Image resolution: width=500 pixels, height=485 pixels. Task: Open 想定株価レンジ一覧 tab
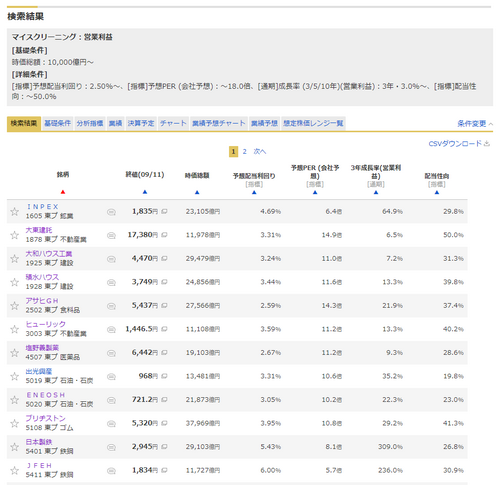coord(313,123)
